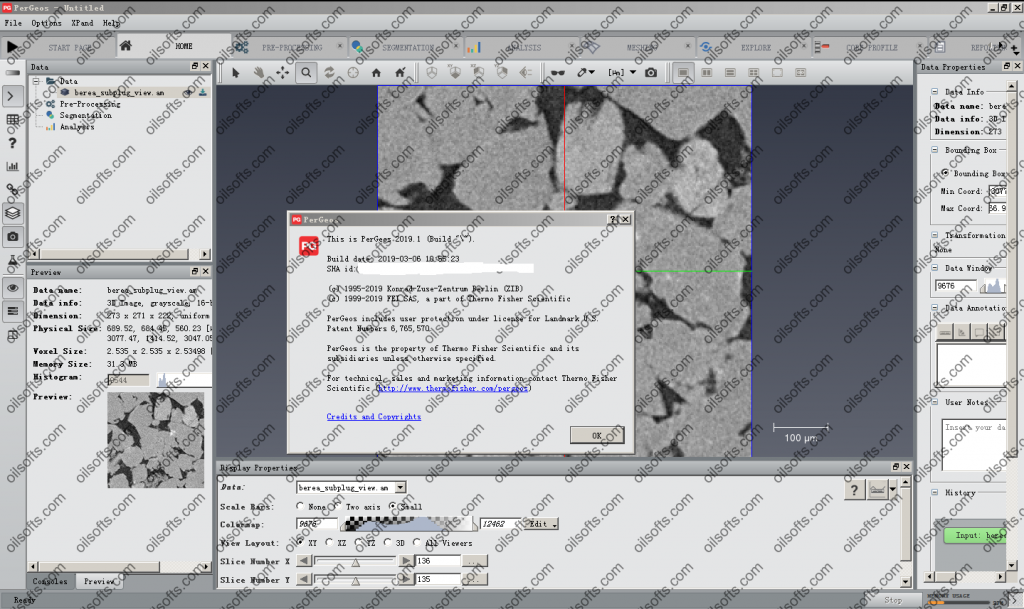
Task: Open the Credits and Copyrights link
Action: [x=374, y=416]
